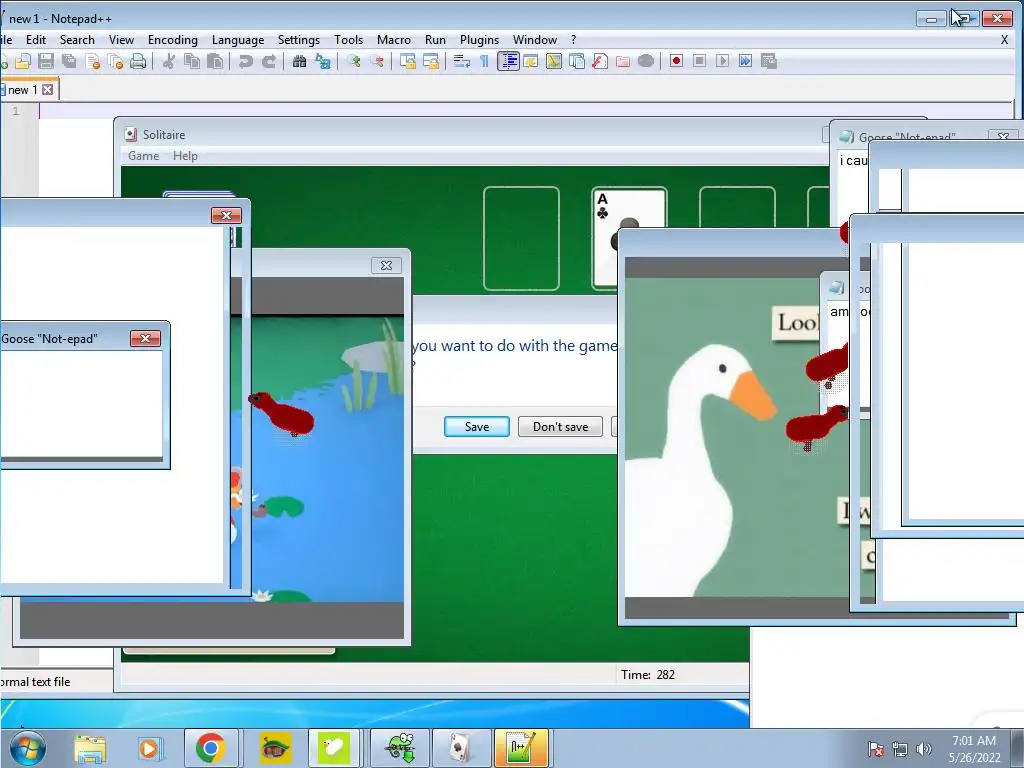Start macro recording with the red record icon
1024x768 pixels.
(x=677, y=61)
